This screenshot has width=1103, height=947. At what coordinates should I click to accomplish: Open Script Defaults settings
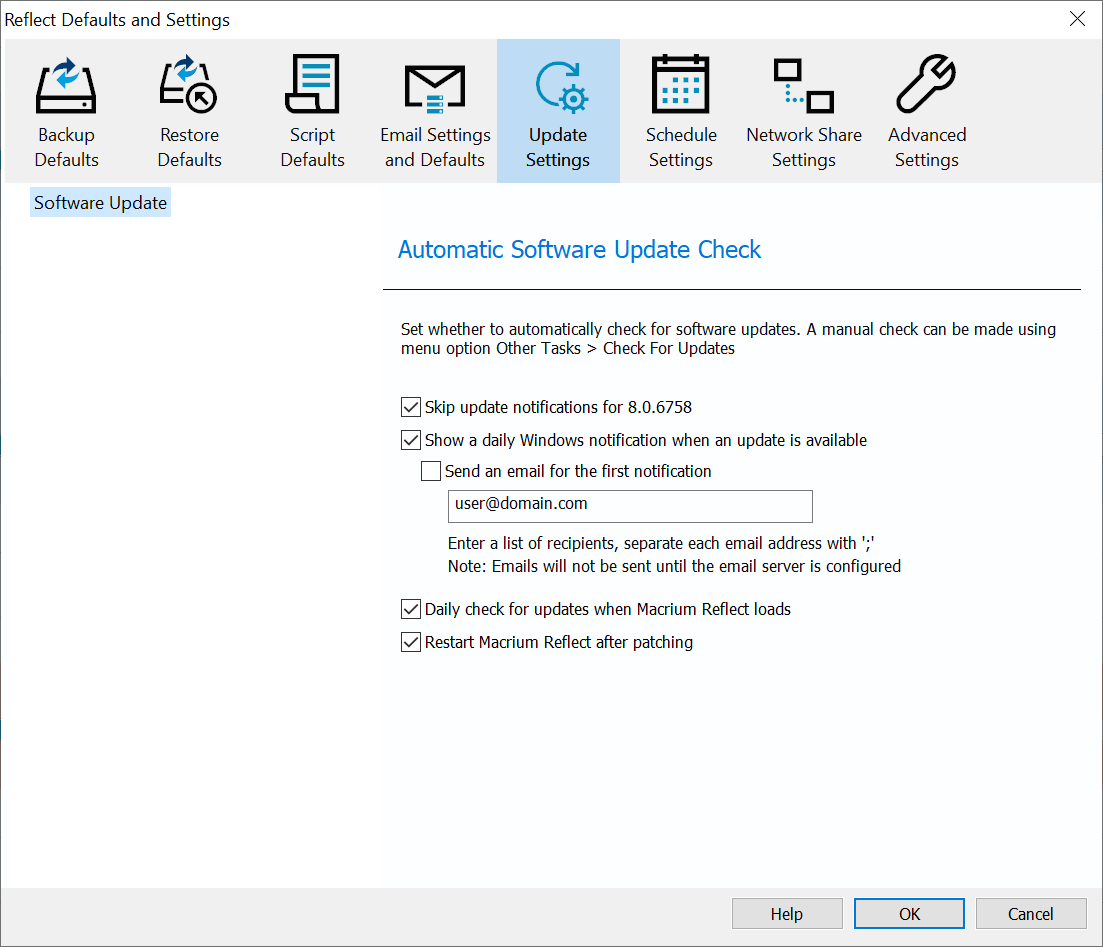312,110
